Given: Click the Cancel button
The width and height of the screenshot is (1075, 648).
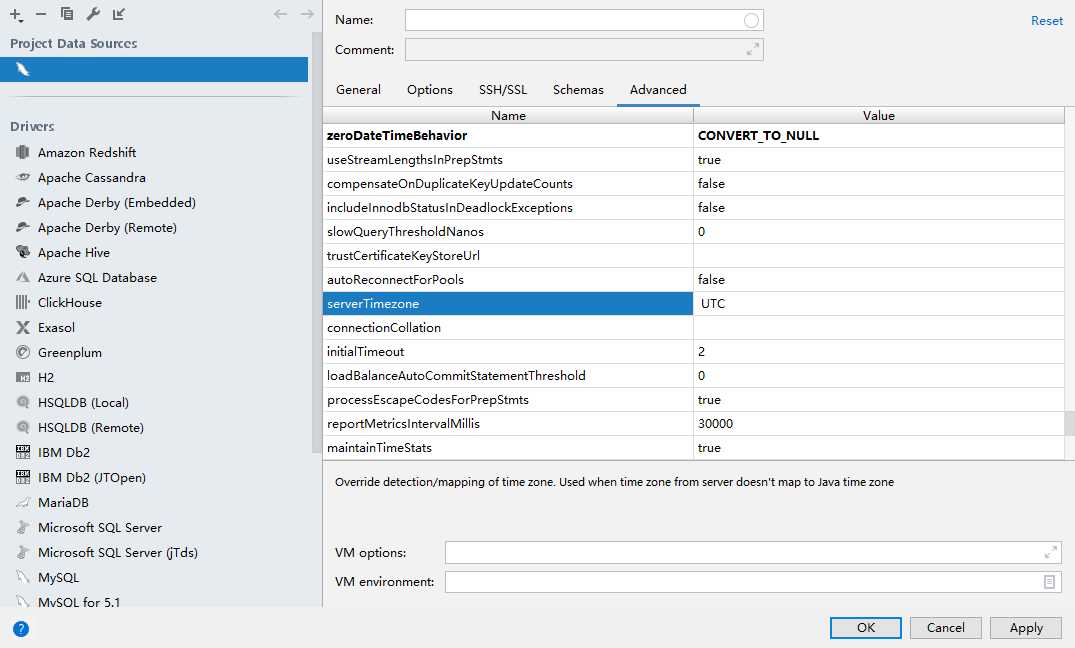Looking at the screenshot, I should click(x=945, y=627).
